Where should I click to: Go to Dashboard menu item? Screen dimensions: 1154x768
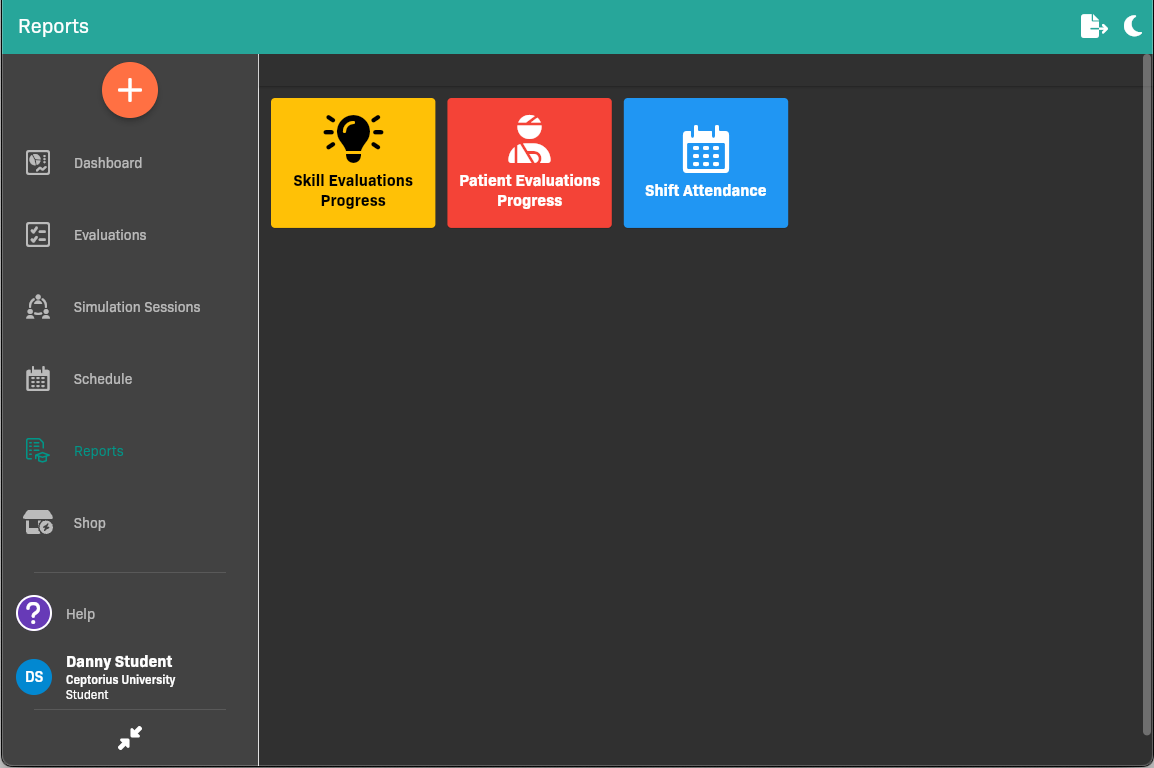pyautogui.click(x=108, y=163)
